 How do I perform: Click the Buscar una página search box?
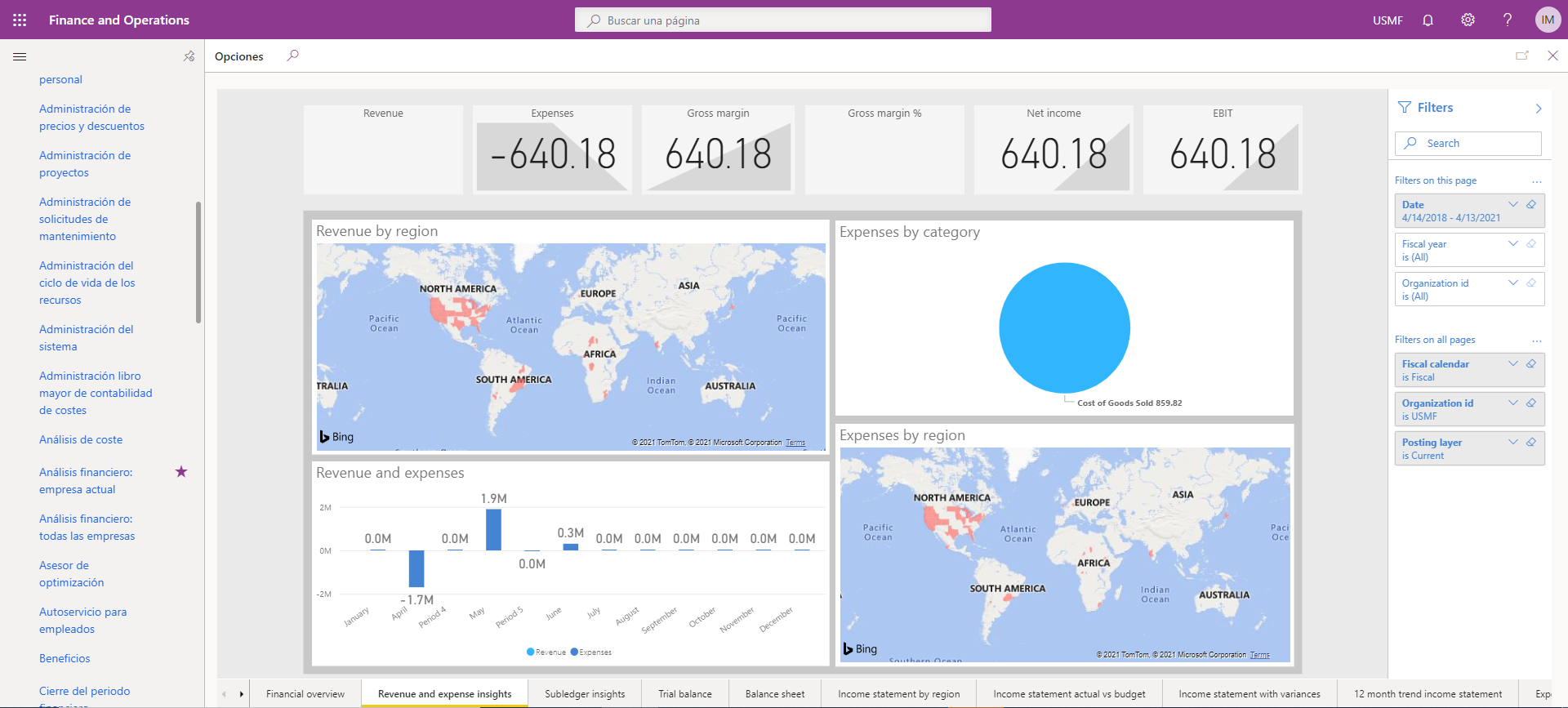click(783, 20)
